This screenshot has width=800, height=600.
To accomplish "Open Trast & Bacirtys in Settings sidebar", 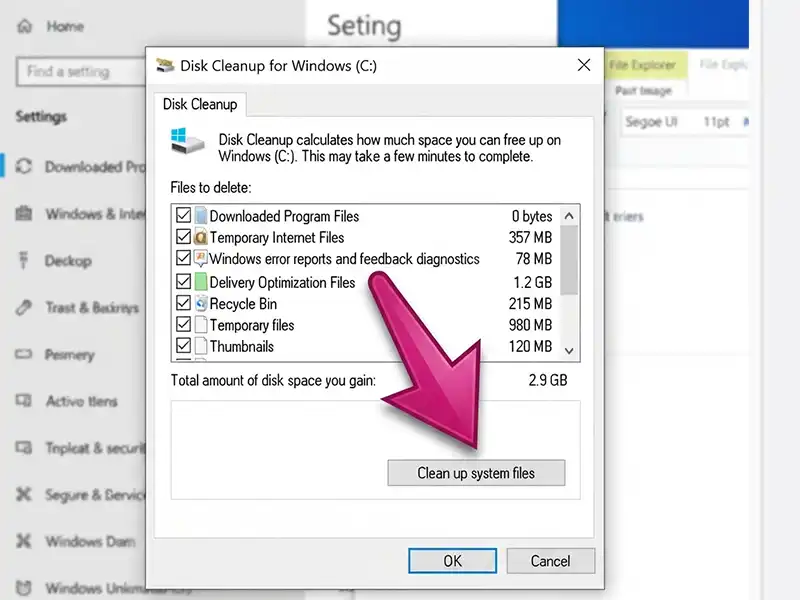I will point(92,308).
